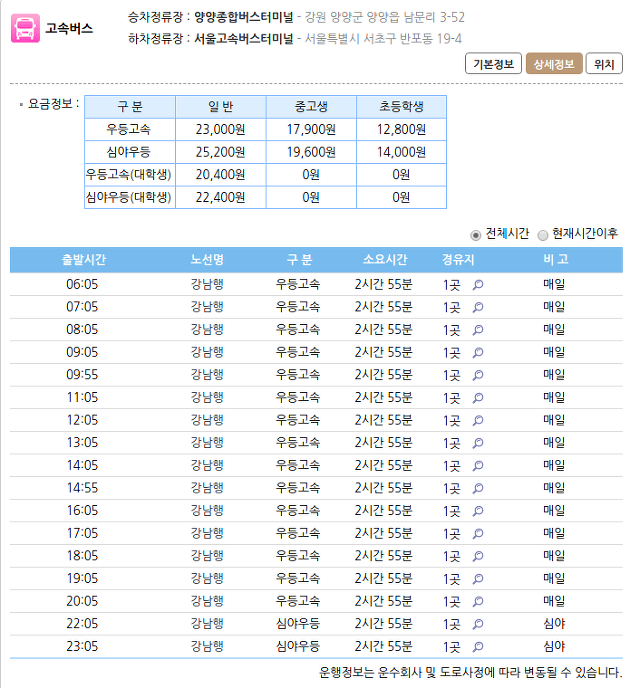Viewport: 630px width, 688px height.
Task: Open the stopover magnifier for the 07:05 departure
Action: click(478, 307)
